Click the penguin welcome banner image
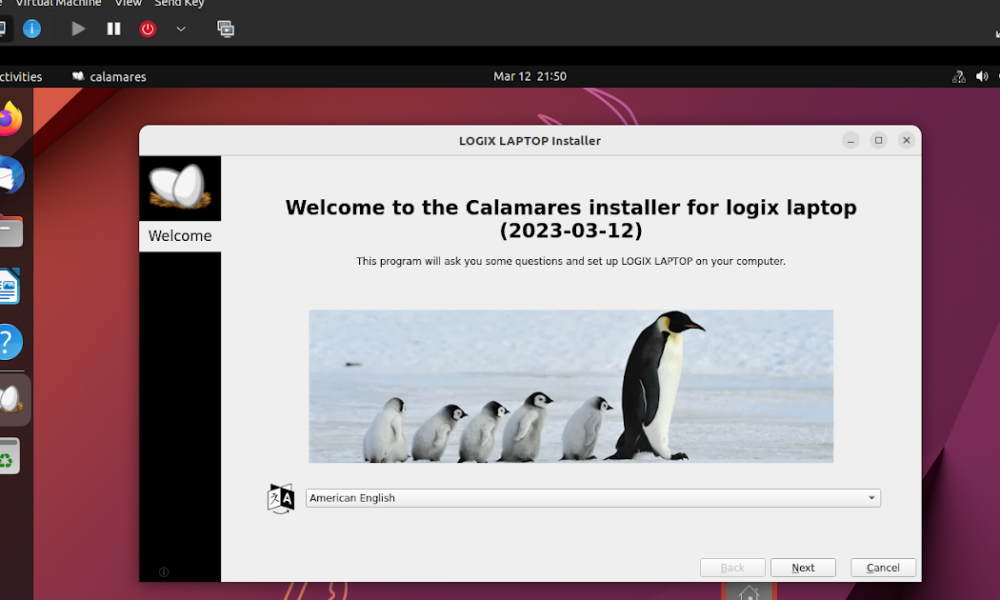Screen dimensions: 1000x600 click(x=571, y=386)
